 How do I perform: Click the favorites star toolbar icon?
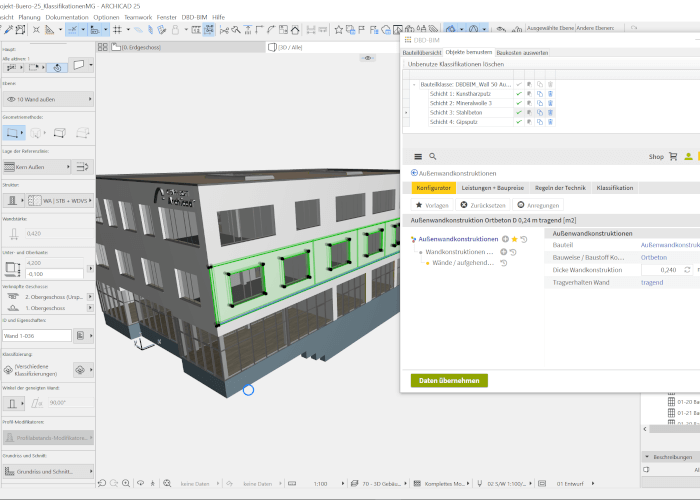(339, 30)
